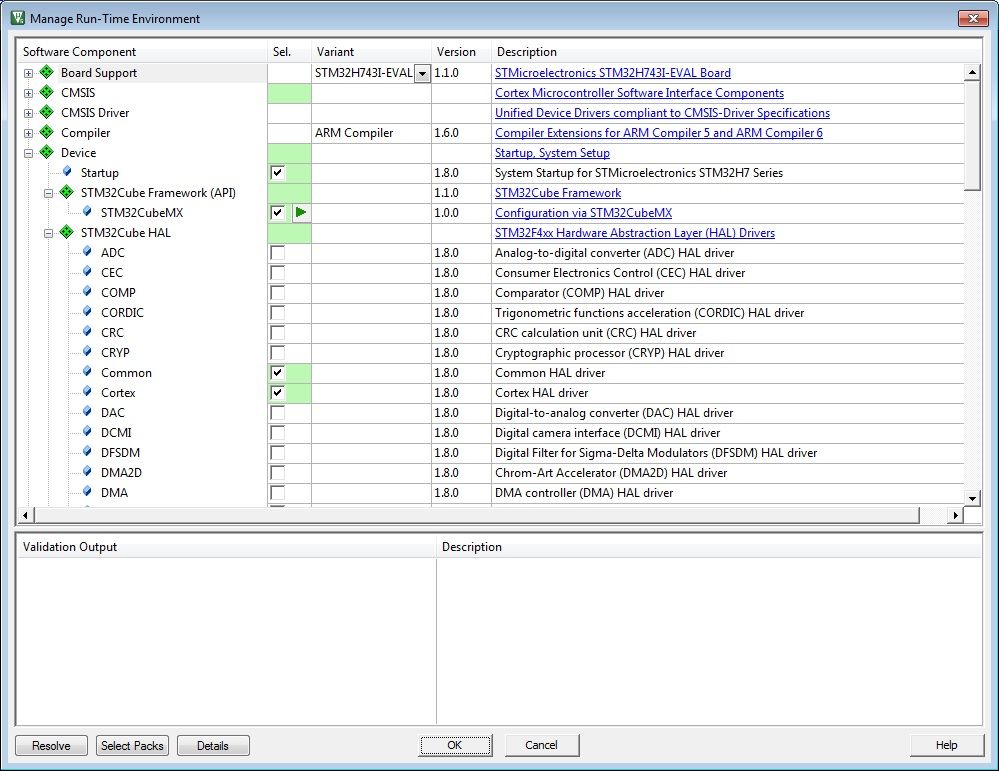Click the Cancel button
The width and height of the screenshot is (999, 771).
542,745
